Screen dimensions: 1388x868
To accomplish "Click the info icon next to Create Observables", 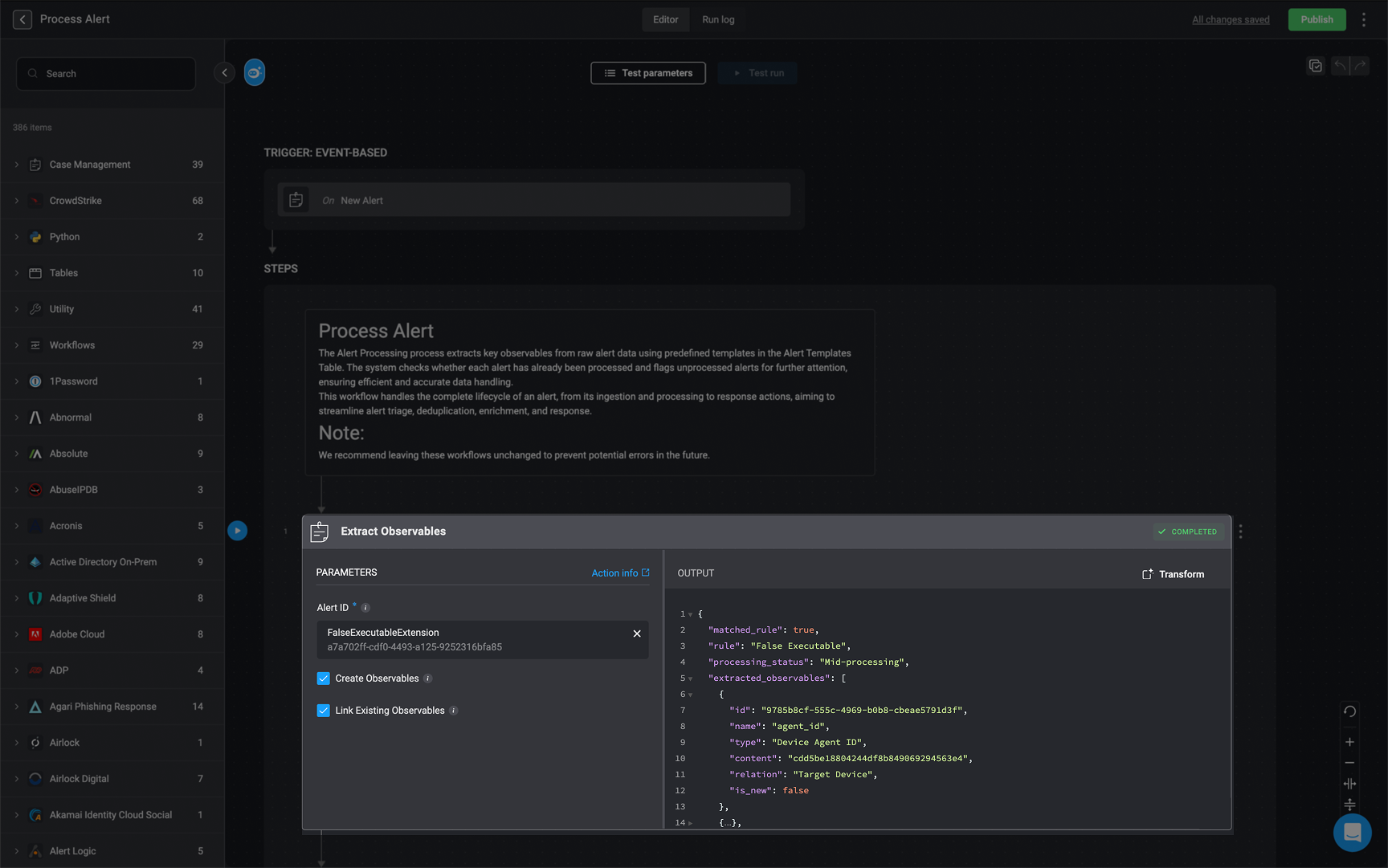I will click(x=427, y=679).
